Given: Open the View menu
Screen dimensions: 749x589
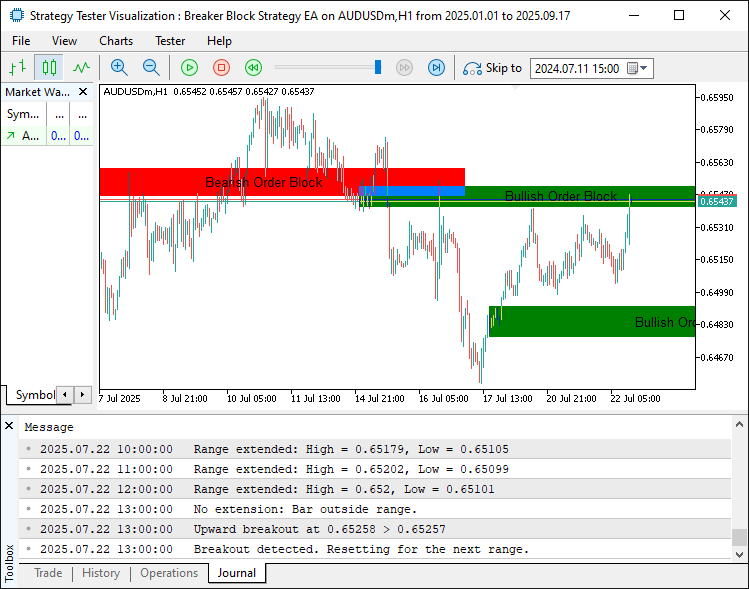Looking at the screenshot, I should tap(64, 41).
